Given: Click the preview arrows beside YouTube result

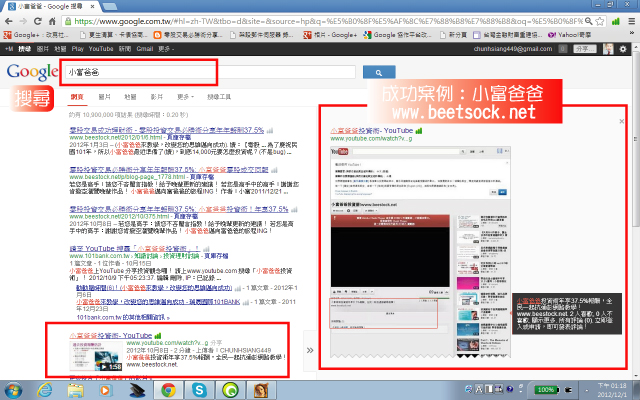Looking at the screenshot, I should (310, 350).
